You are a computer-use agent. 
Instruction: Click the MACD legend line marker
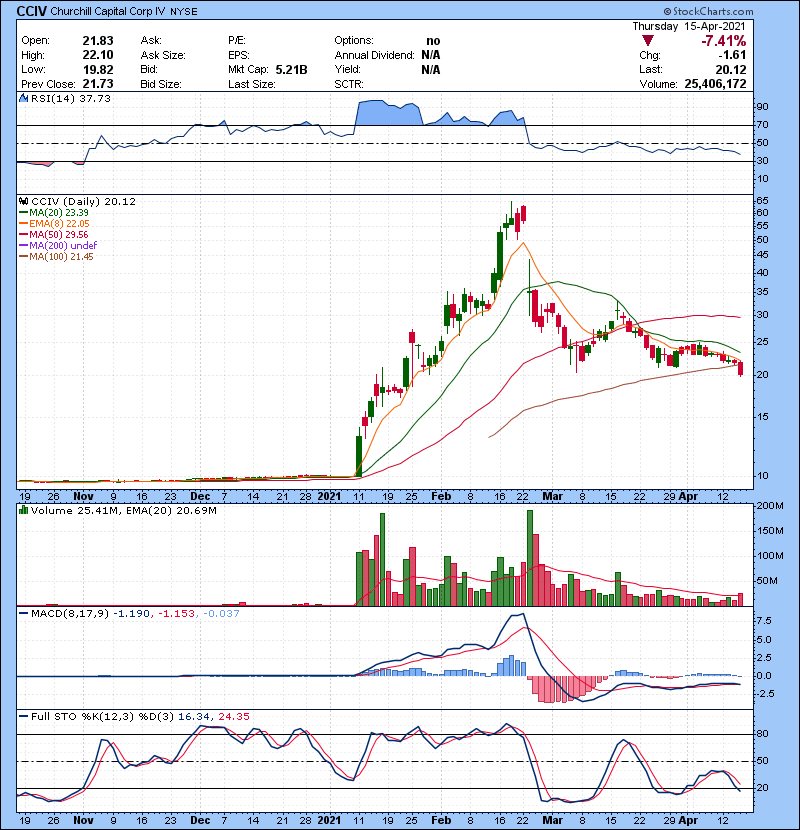point(23,614)
